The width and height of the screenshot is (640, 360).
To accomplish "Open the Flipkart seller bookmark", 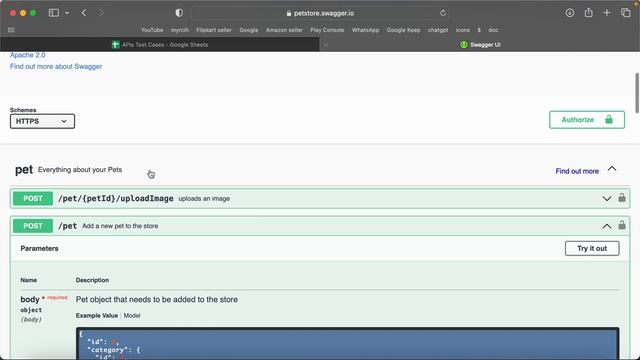I will [213, 30].
